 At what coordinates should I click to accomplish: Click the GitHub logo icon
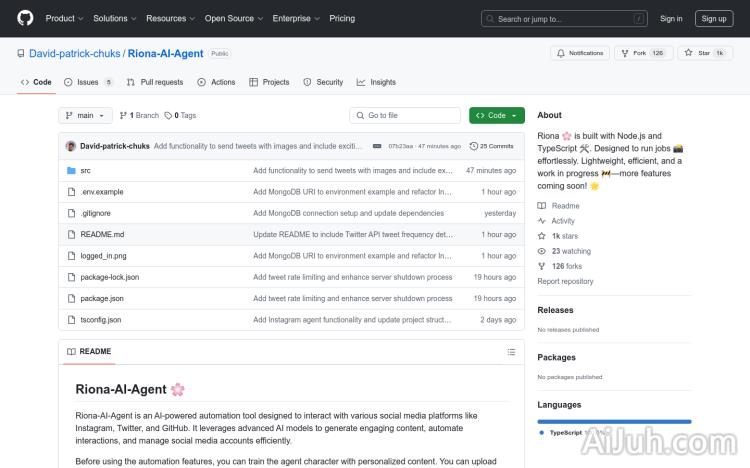[25, 18]
